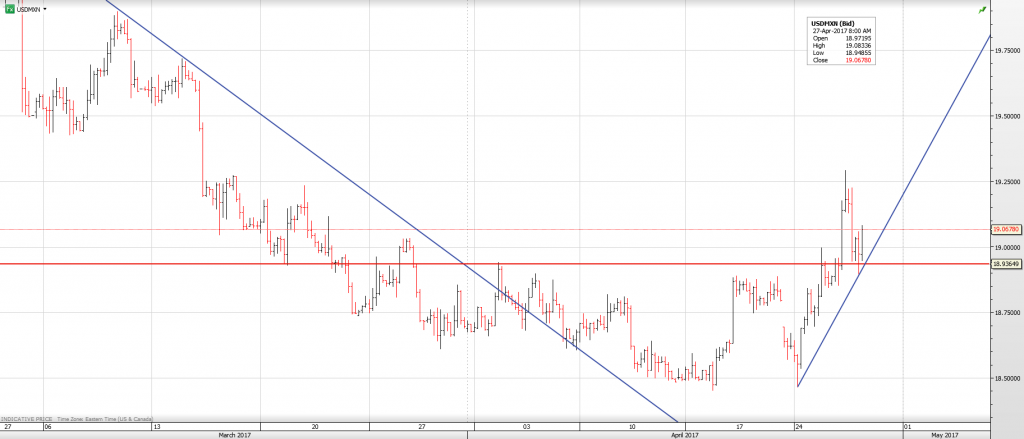Click the May 2017 month label
This screenshot has width=1024, height=439.
945,435
